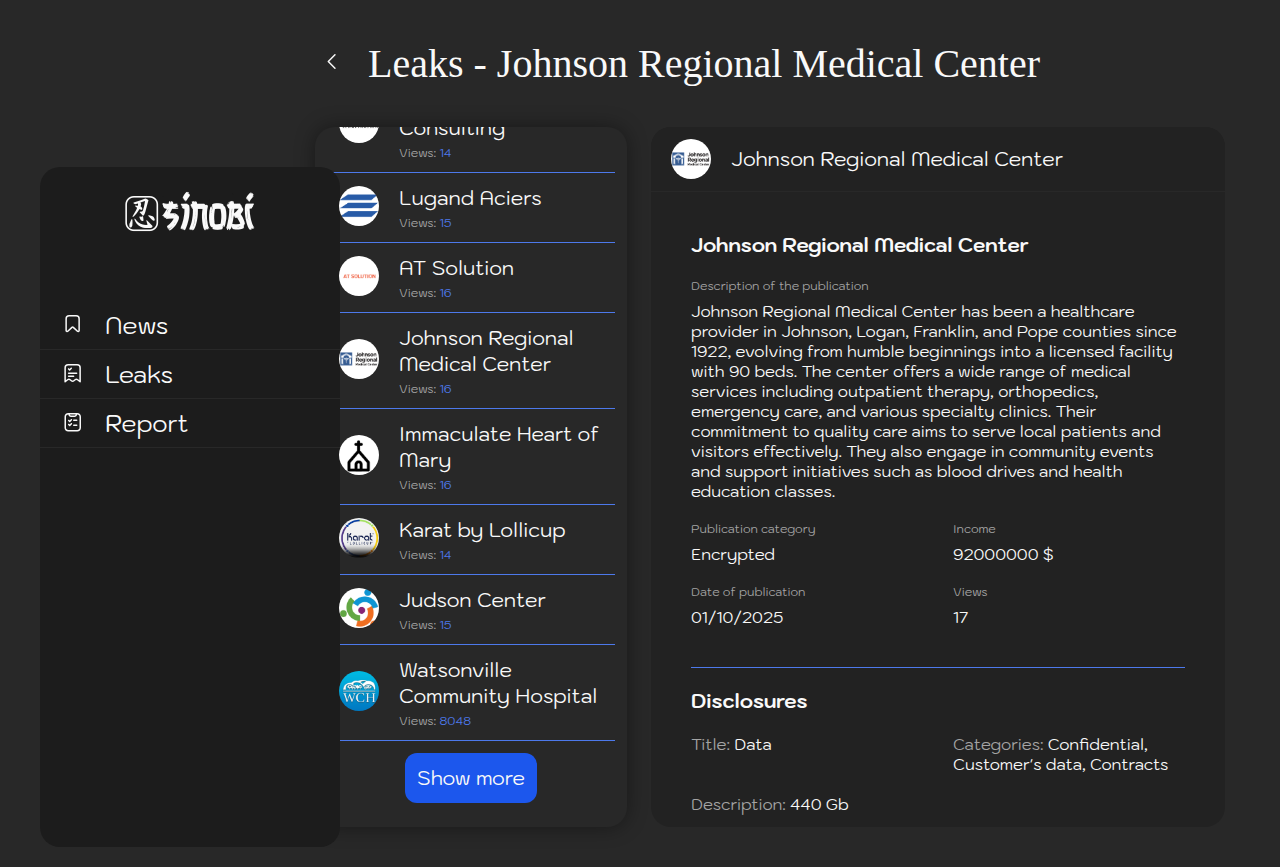Click the Johnson Regional logo thumbnail in the list
The width and height of the screenshot is (1280, 867).
click(x=359, y=359)
